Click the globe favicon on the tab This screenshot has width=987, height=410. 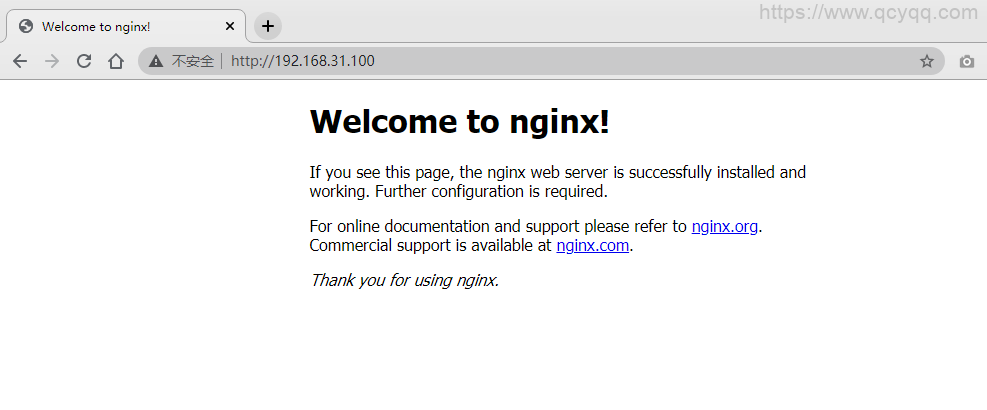coord(26,26)
